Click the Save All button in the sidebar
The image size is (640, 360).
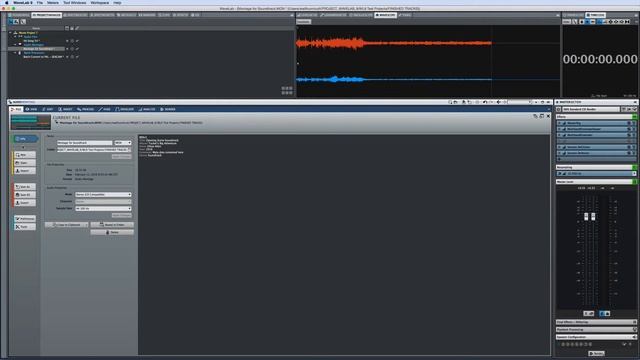tap(25, 195)
